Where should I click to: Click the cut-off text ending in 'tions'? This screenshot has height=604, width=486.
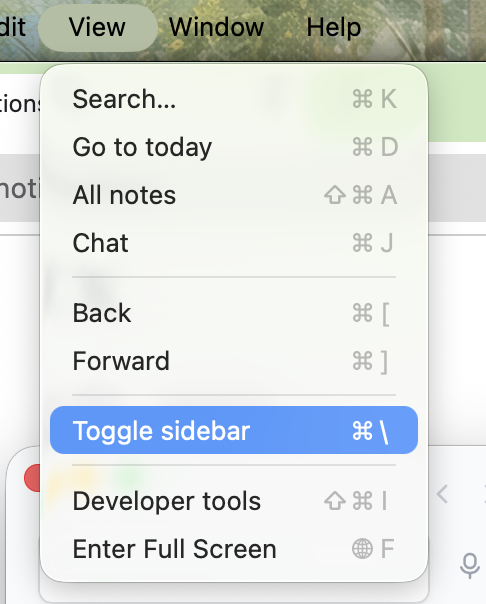(x=20, y=104)
